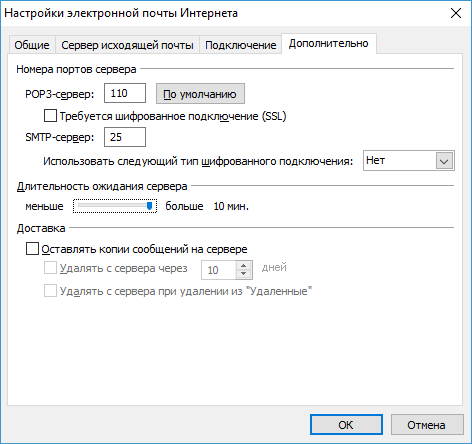Click the server timeout slider thumb

[150, 206]
